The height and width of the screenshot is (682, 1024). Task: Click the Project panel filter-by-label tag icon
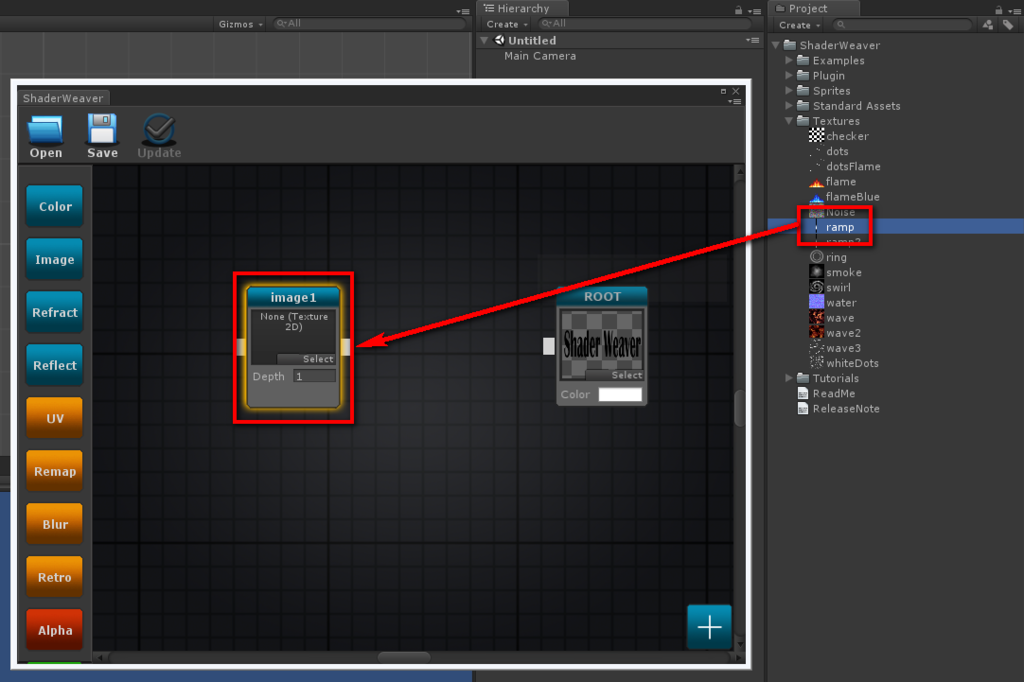[x=1008, y=25]
